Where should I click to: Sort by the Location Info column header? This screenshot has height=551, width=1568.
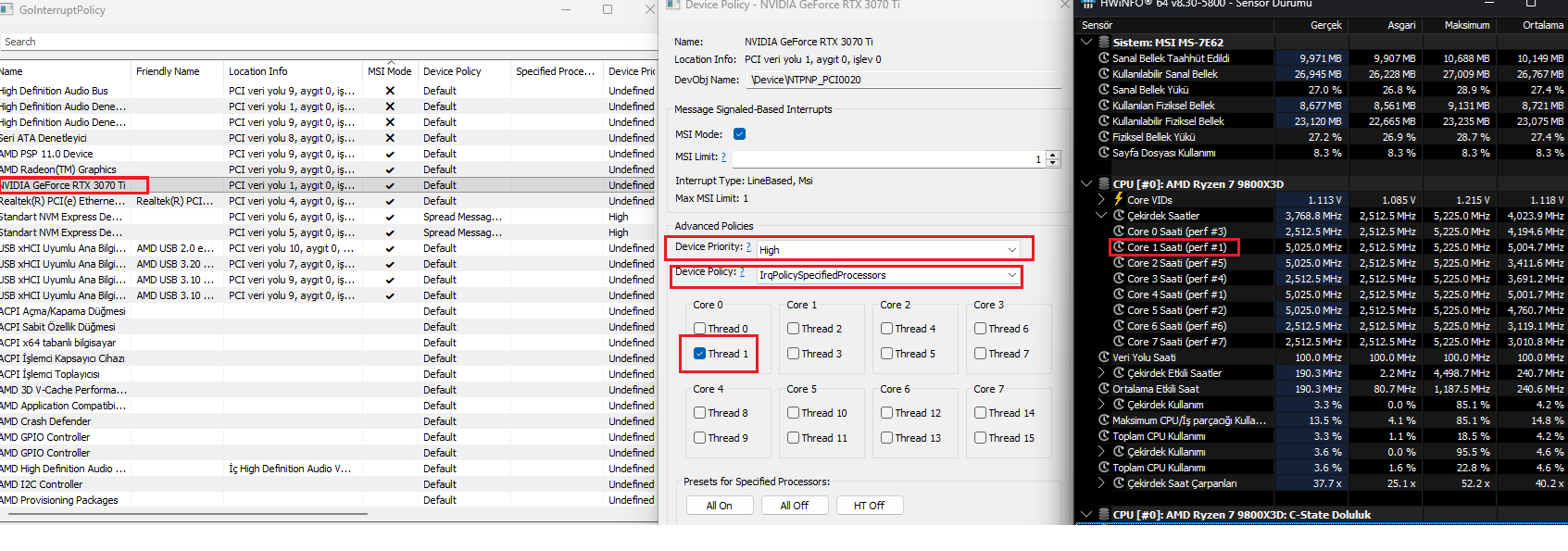[293, 71]
